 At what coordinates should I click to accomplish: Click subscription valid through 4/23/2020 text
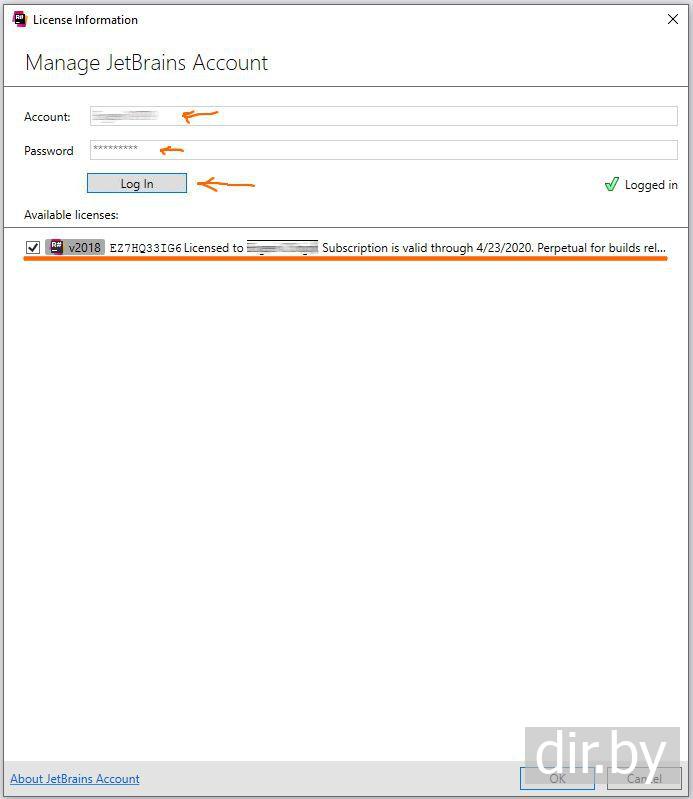[428, 248]
